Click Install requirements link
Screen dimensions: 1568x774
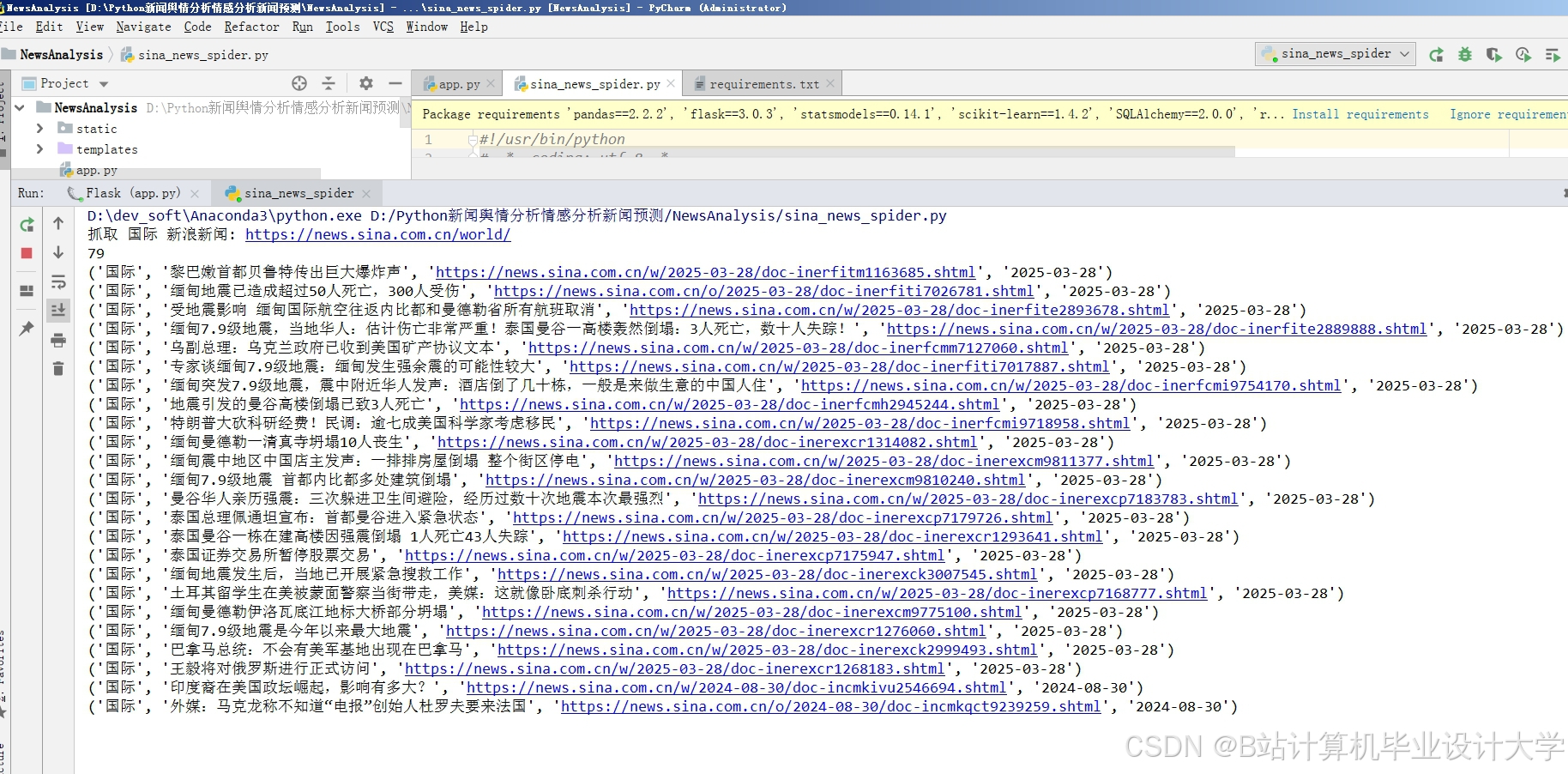click(x=1361, y=113)
